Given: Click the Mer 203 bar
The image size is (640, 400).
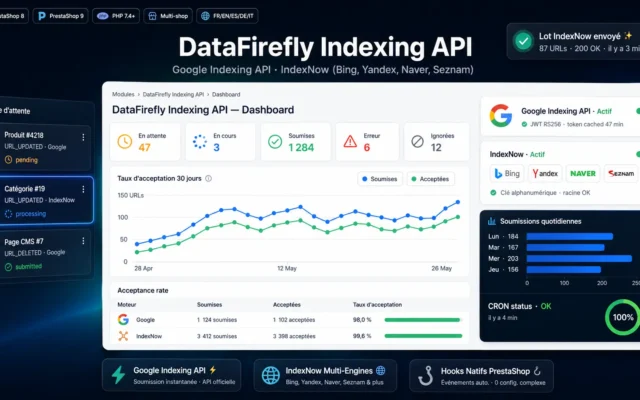Looking at the screenshot, I should click(579, 258).
